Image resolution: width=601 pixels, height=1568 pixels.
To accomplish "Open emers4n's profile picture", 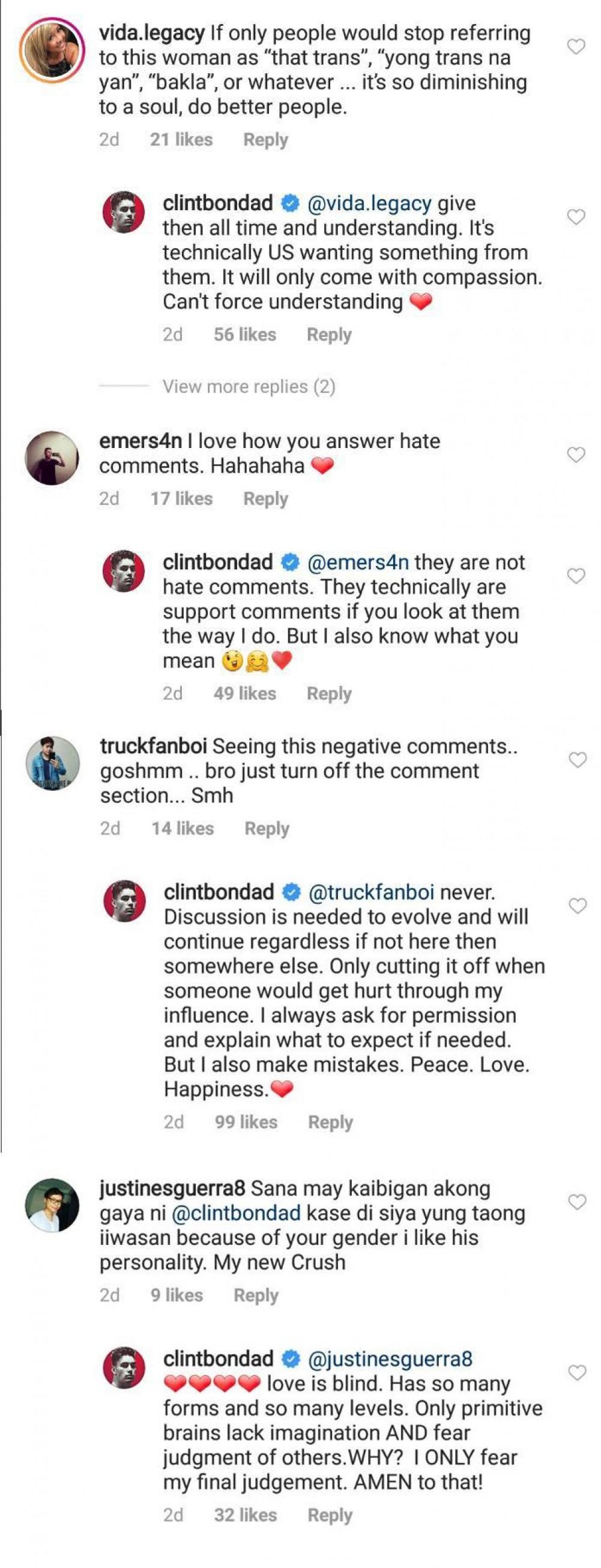I will tap(52, 458).
